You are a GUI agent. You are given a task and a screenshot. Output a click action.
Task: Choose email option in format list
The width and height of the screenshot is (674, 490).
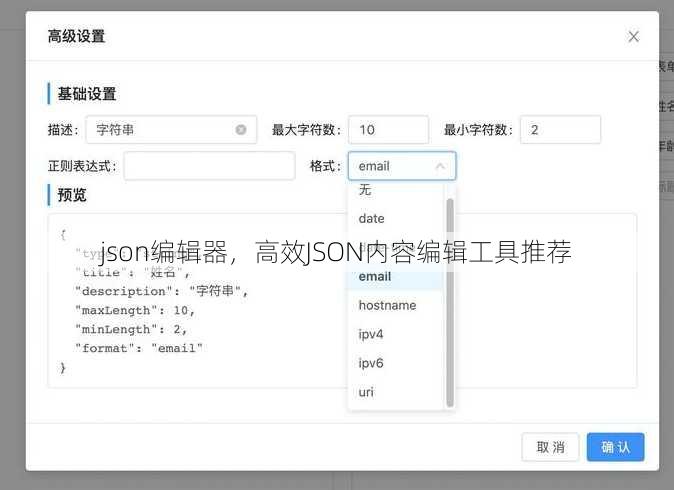pos(395,276)
